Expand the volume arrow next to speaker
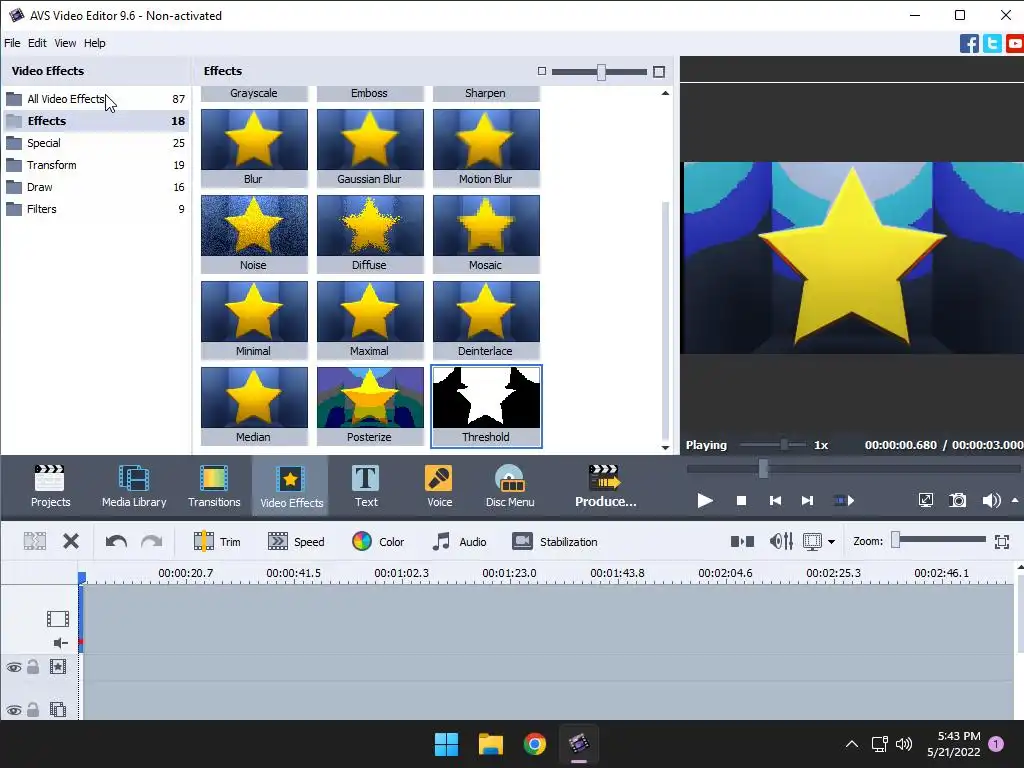 [x=1015, y=500]
